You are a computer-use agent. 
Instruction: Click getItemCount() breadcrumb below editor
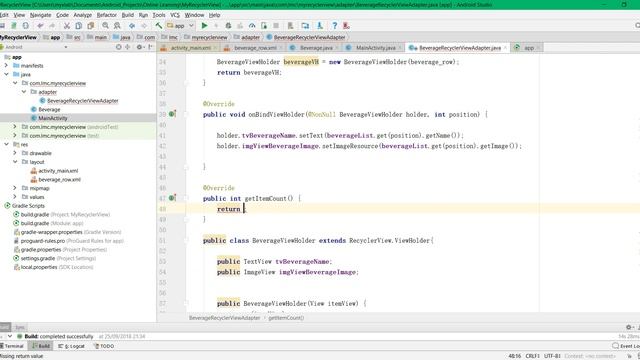[x=286, y=318]
